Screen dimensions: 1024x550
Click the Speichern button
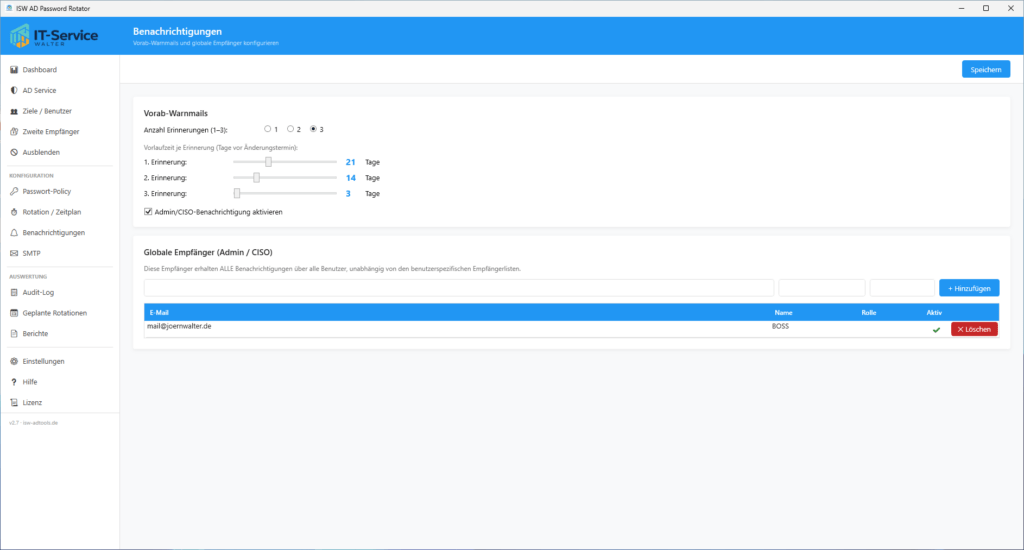click(985, 69)
